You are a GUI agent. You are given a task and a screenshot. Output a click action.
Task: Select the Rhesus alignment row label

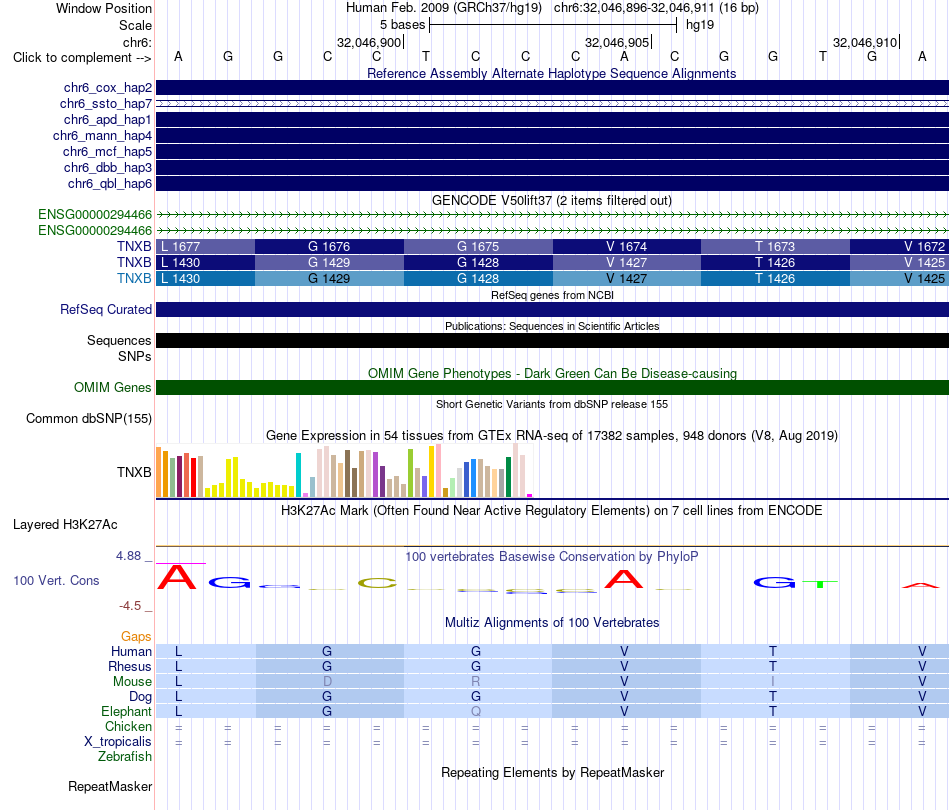130,666
